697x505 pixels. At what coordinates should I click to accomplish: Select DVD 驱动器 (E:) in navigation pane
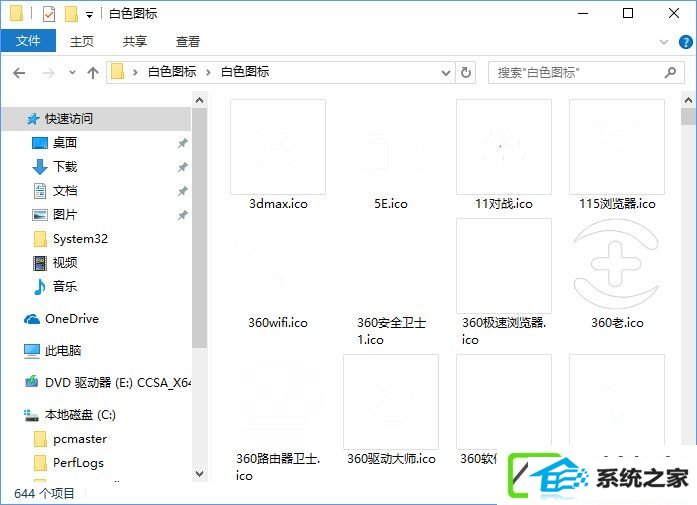[118, 383]
